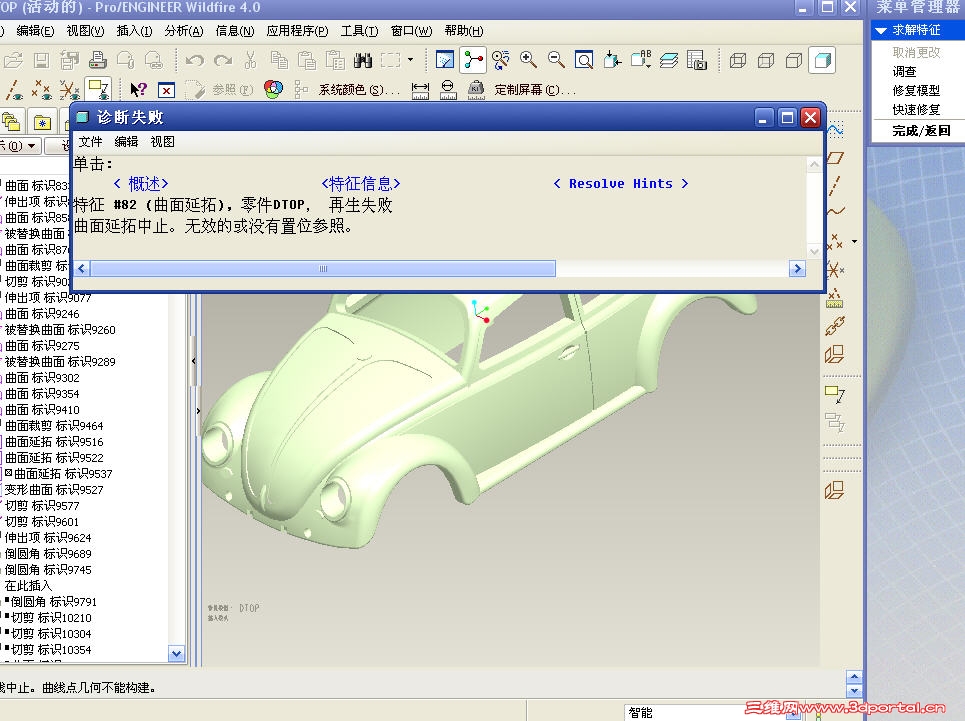This screenshot has height=721, width=965.
Task: Select Wireframe display style
Action: click(x=738, y=60)
